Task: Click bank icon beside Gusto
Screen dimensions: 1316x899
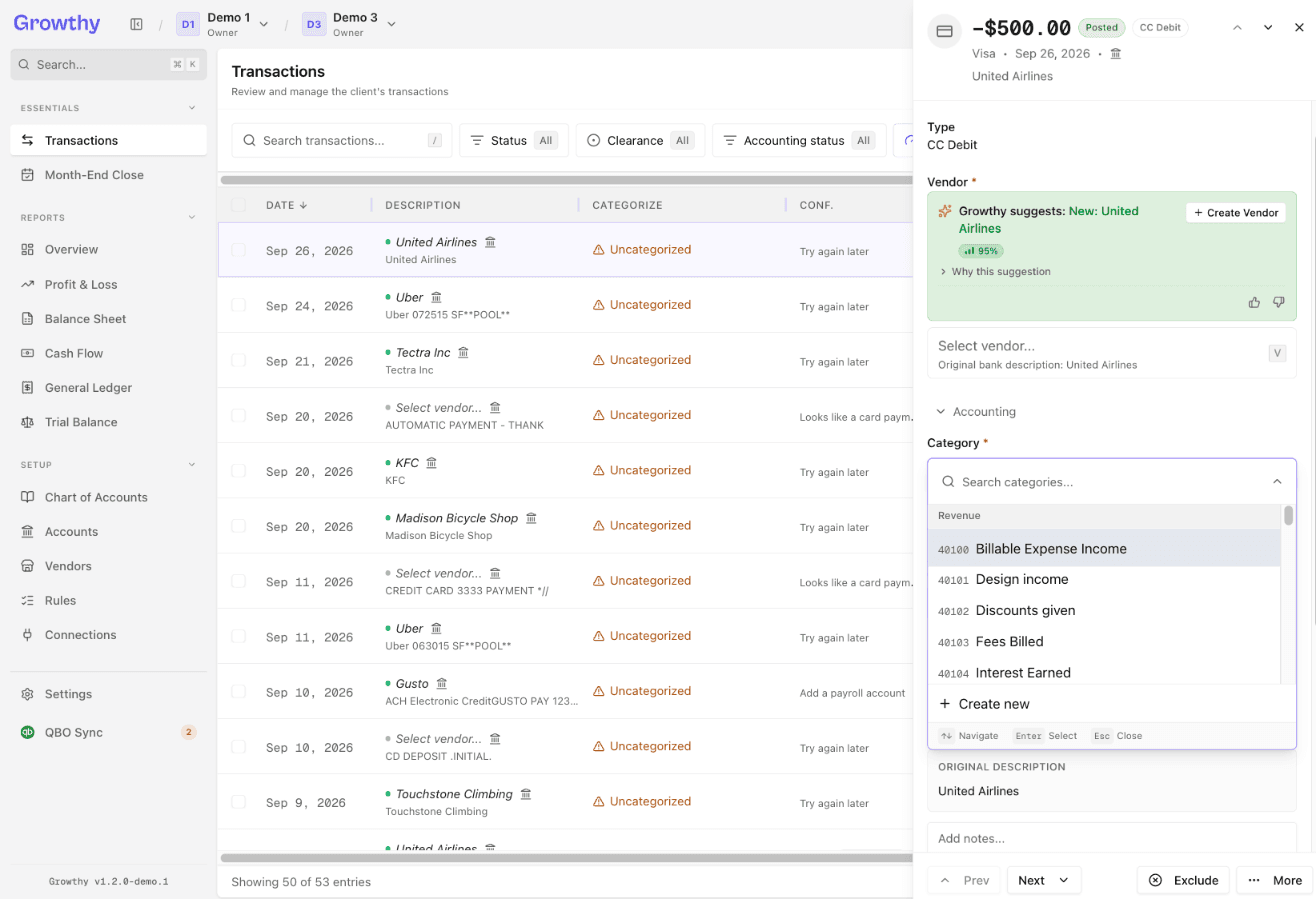Action: click(441, 684)
